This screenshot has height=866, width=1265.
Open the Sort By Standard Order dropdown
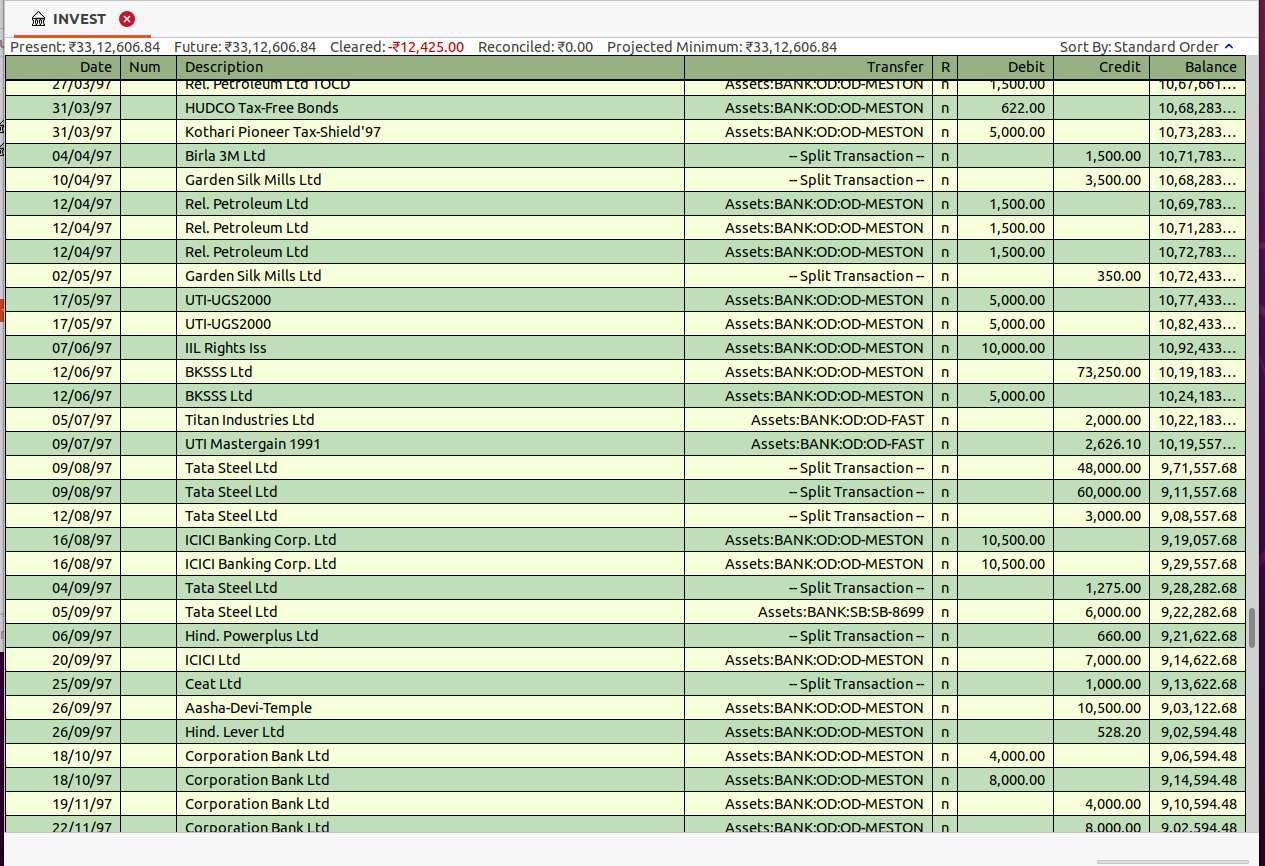click(1147, 47)
